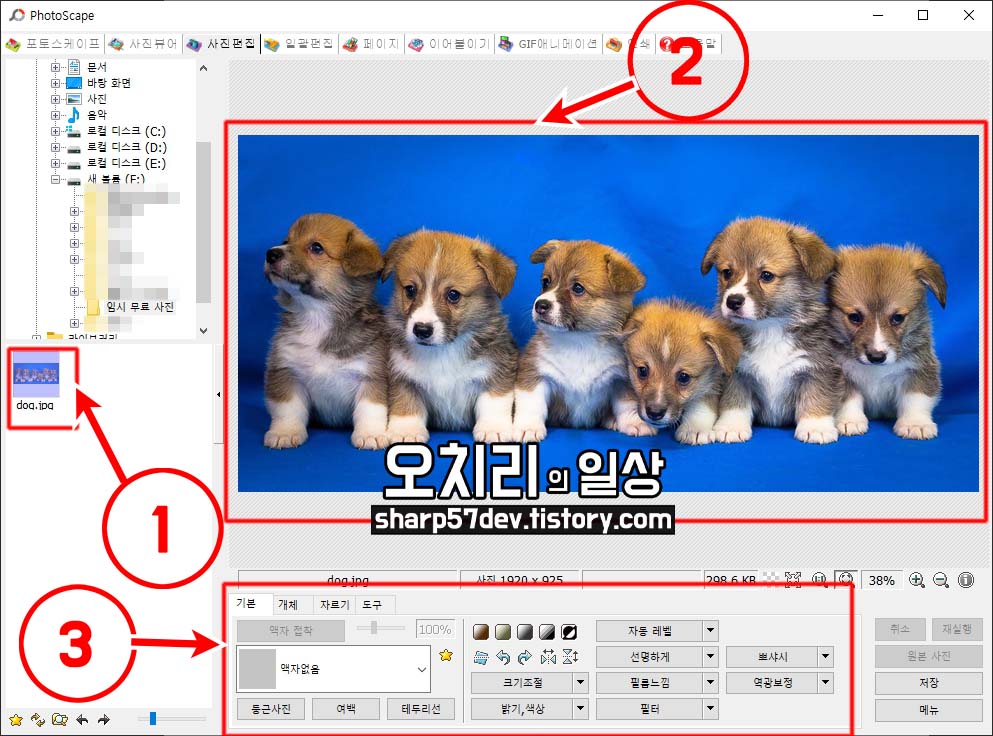Collapse the left panel with the splitter arrow
The width and height of the screenshot is (993, 736).
tap(218, 394)
